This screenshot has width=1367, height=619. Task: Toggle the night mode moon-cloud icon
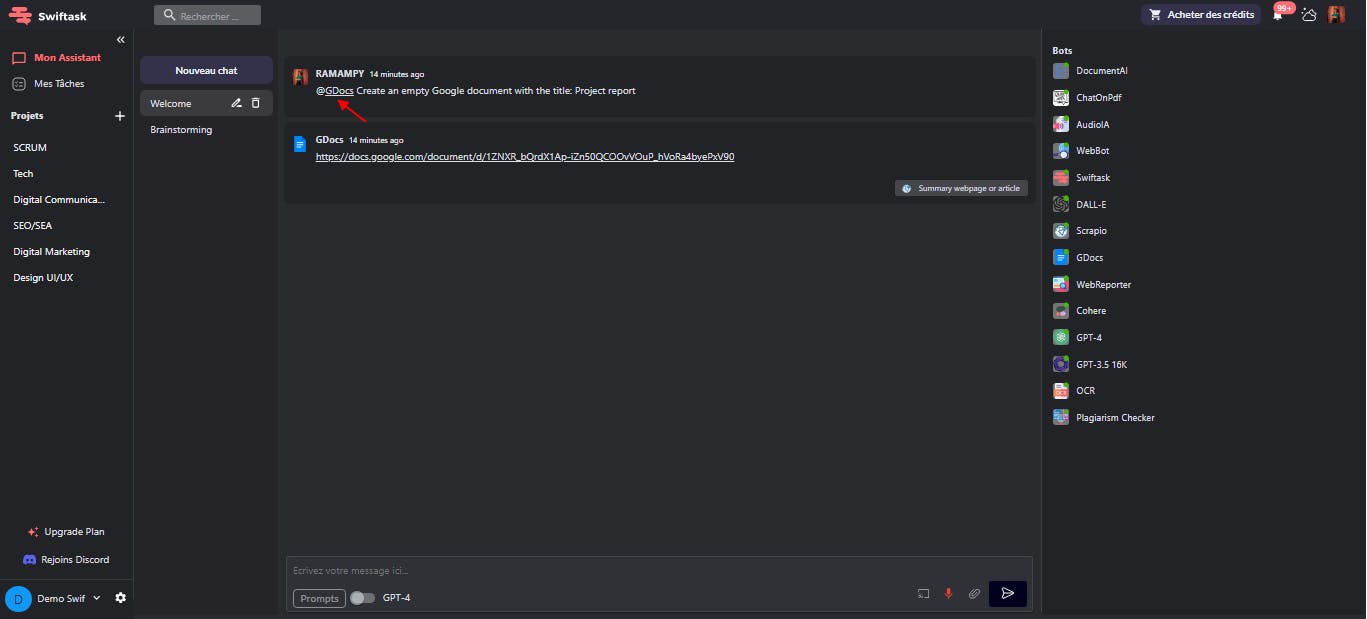click(x=1308, y=15)
